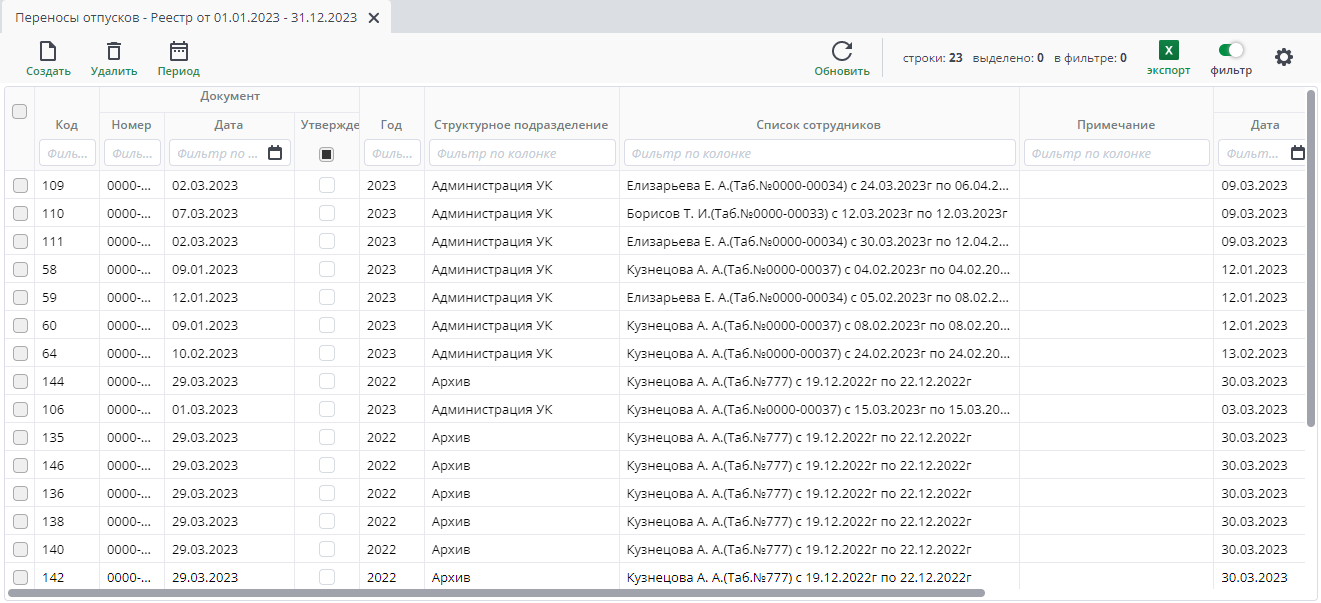Focus Список сотрудников filter field

819,153
